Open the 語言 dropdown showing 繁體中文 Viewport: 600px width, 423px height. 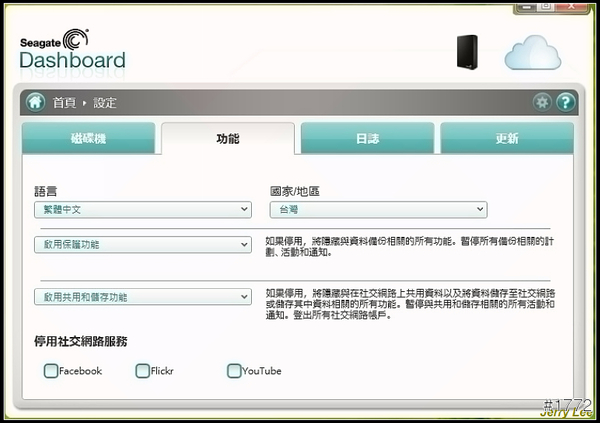tap(143, 210)
